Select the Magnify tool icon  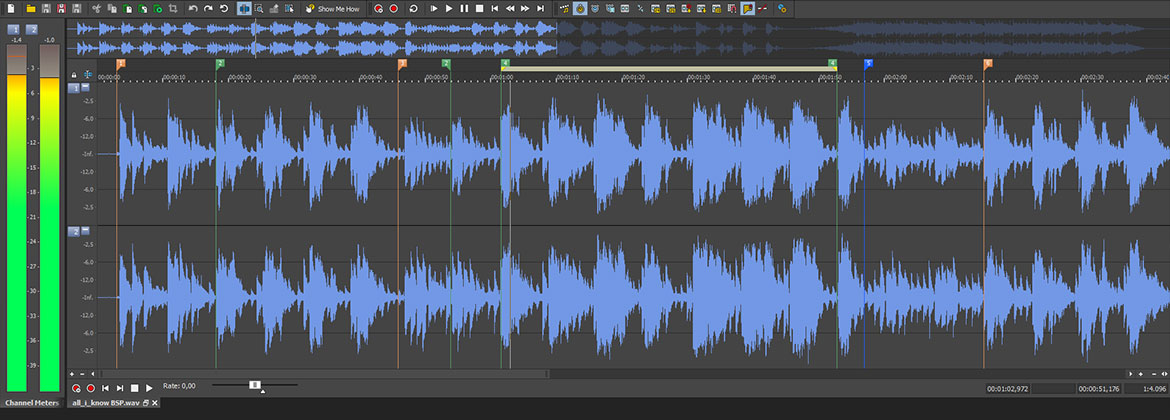click(259, 8)
